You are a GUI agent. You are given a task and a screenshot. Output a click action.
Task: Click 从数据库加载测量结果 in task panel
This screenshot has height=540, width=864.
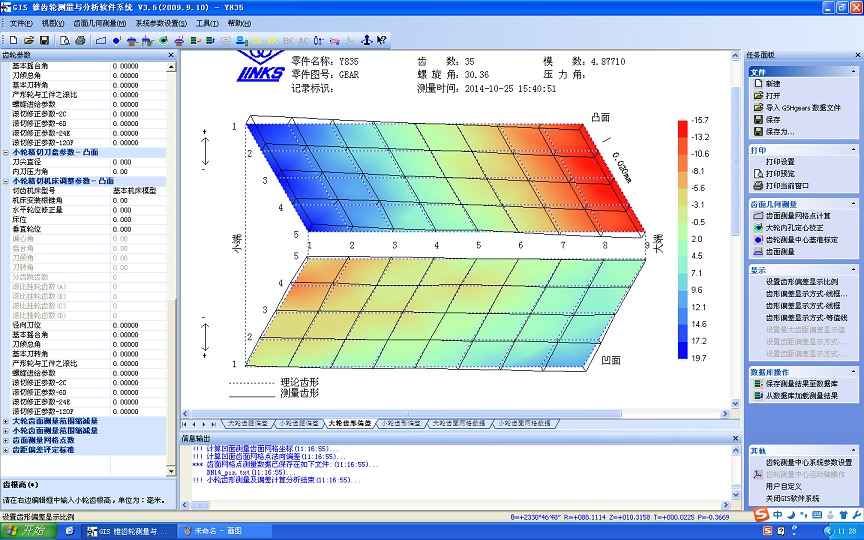[802, 396]
